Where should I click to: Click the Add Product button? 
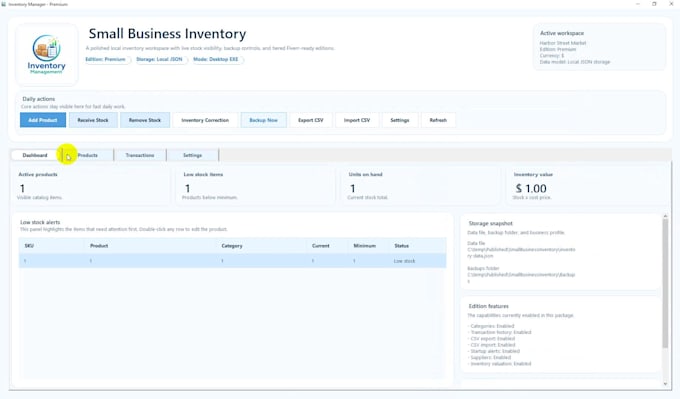tap(42, 120)
